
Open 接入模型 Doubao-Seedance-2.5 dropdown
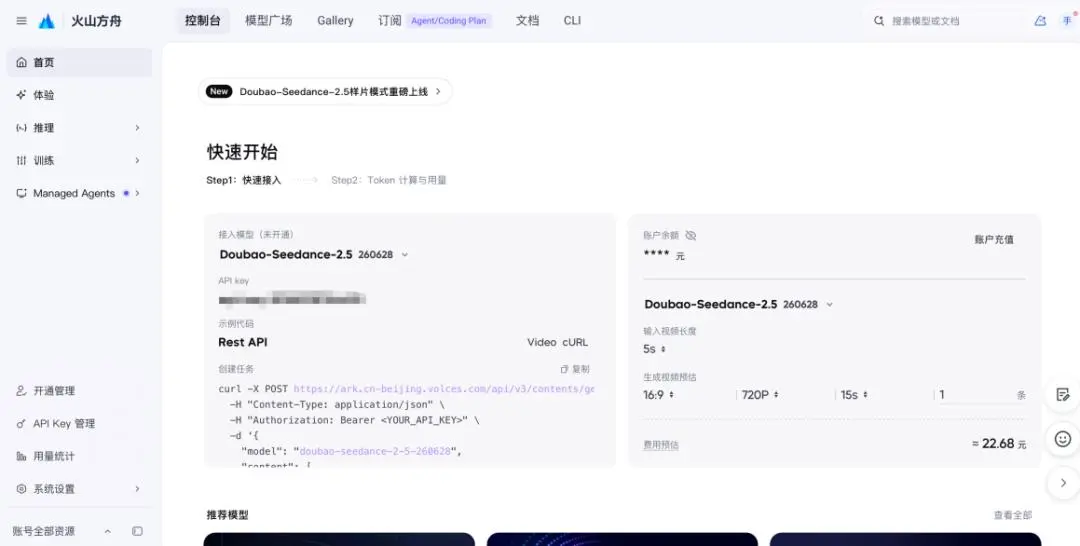point(313,255)
